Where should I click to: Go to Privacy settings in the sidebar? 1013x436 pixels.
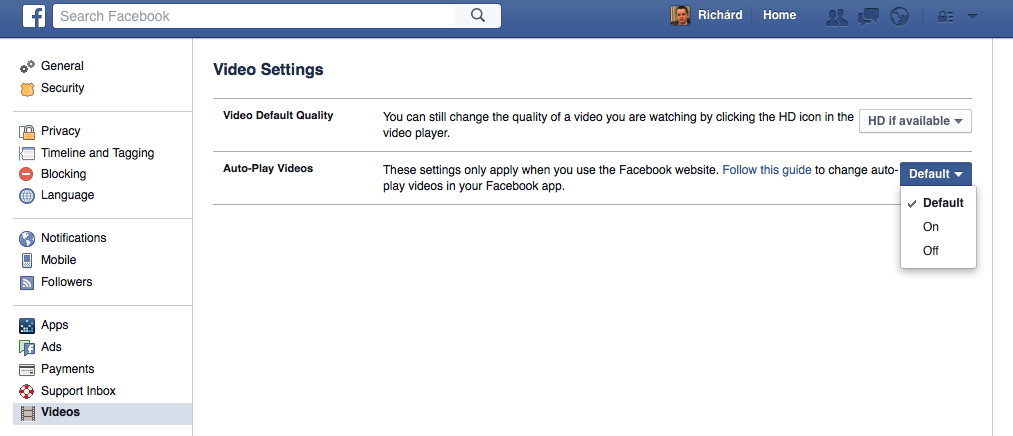[x=60, y=131]
